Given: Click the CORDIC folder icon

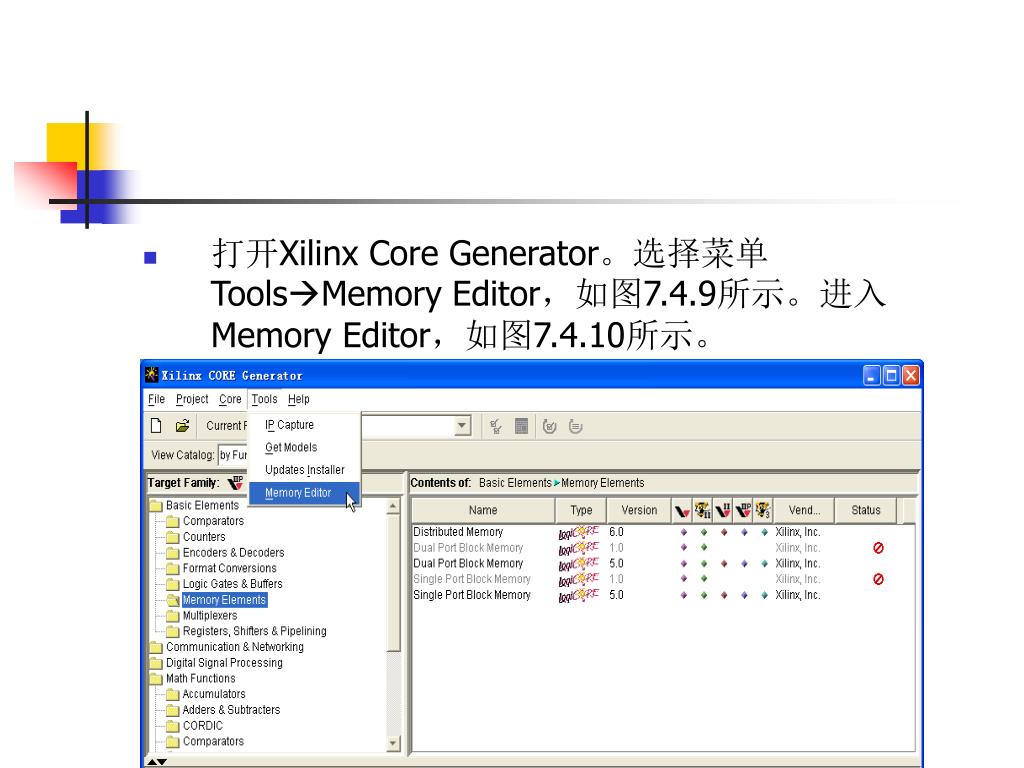Looking at the screenshot, I should pos(172,726).
